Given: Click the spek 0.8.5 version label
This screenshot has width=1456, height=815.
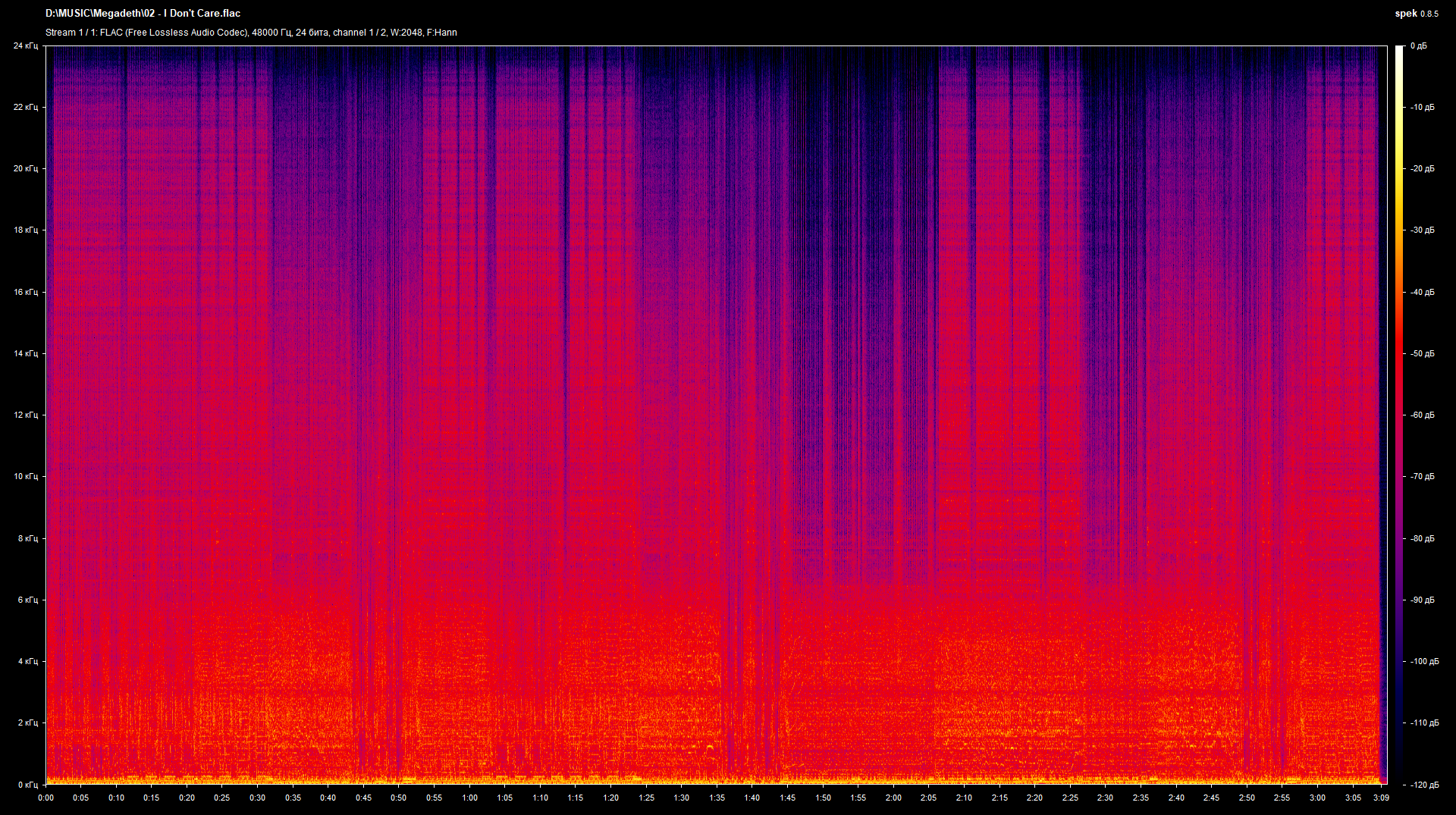Looking at the screenshot, I should 1418,13.
